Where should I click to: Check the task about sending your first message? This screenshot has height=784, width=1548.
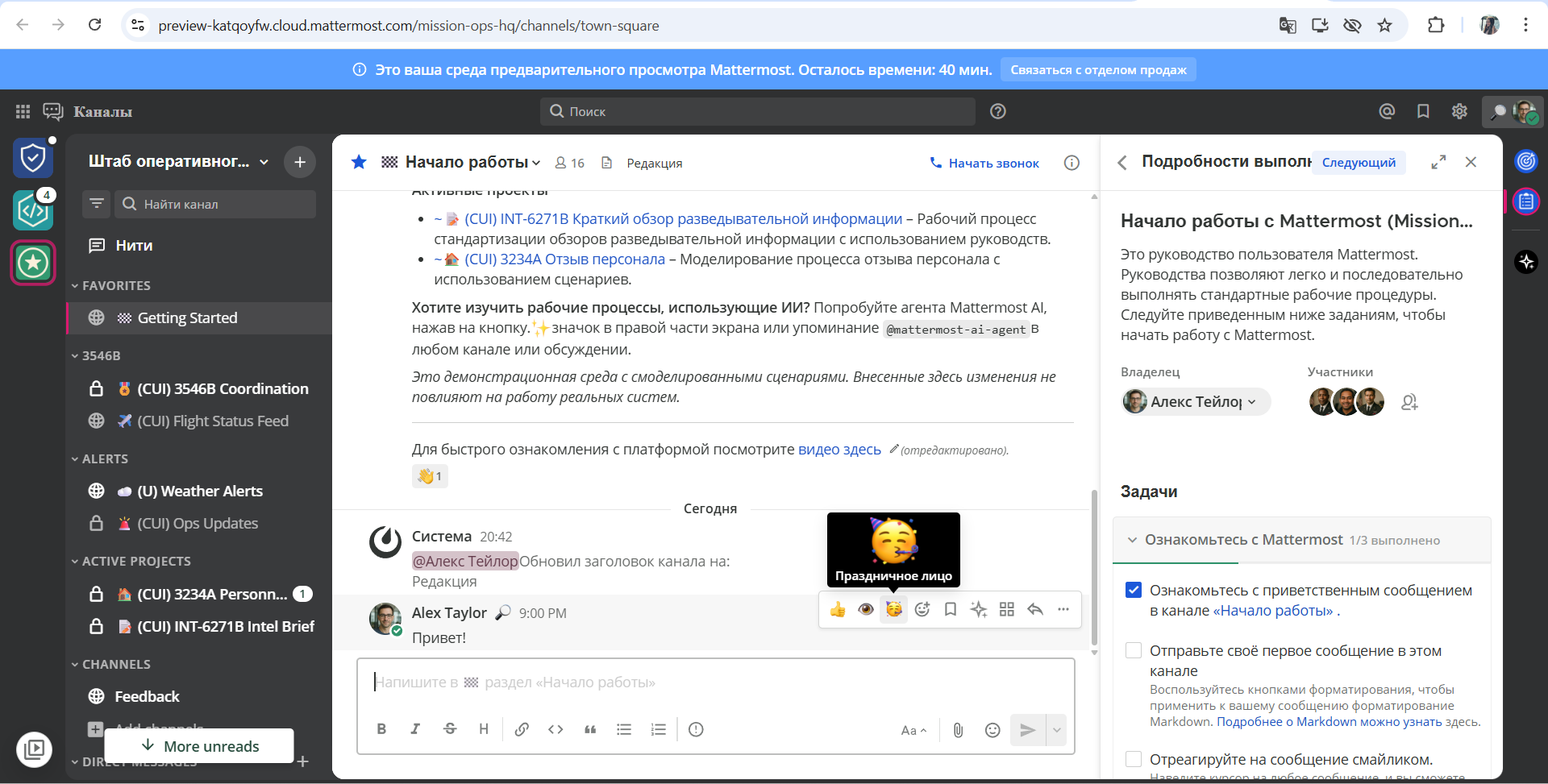tap(1134, 650)
